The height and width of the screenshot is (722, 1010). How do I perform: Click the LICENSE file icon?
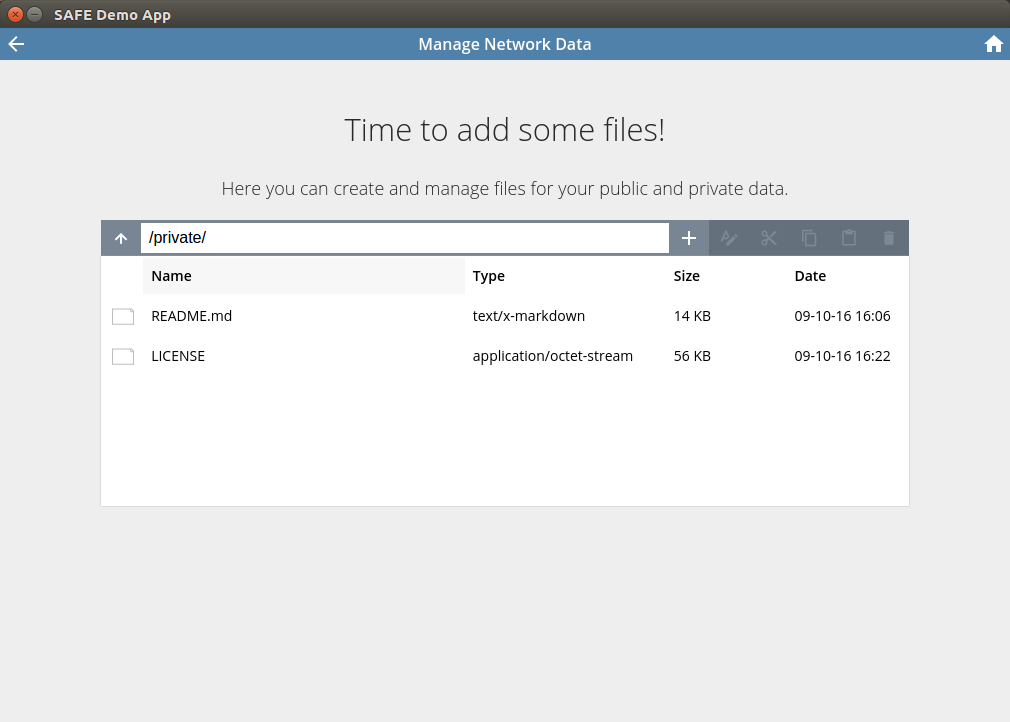pos(123,356)
